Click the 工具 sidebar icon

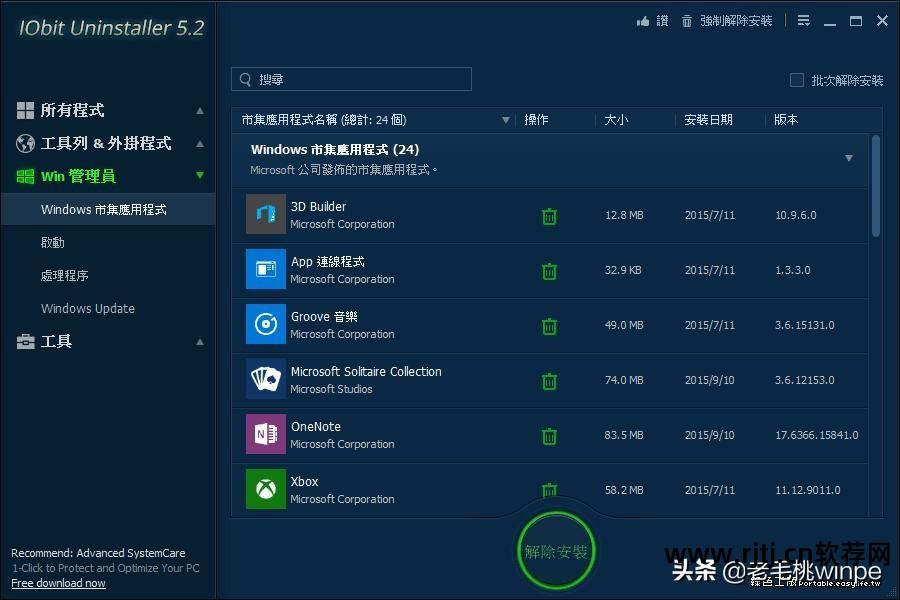[x=25, y=341]
